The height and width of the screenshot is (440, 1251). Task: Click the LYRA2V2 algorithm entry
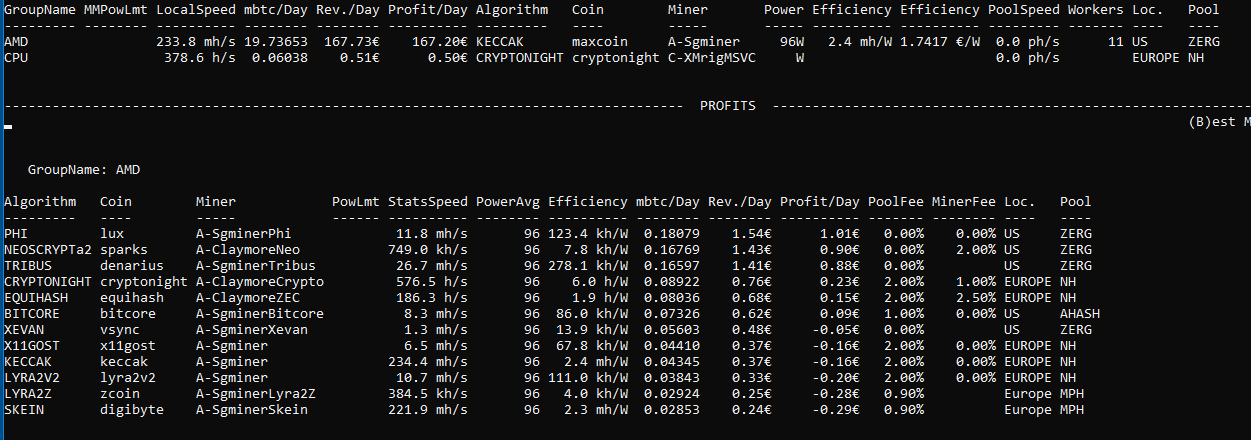coord(32,378)
